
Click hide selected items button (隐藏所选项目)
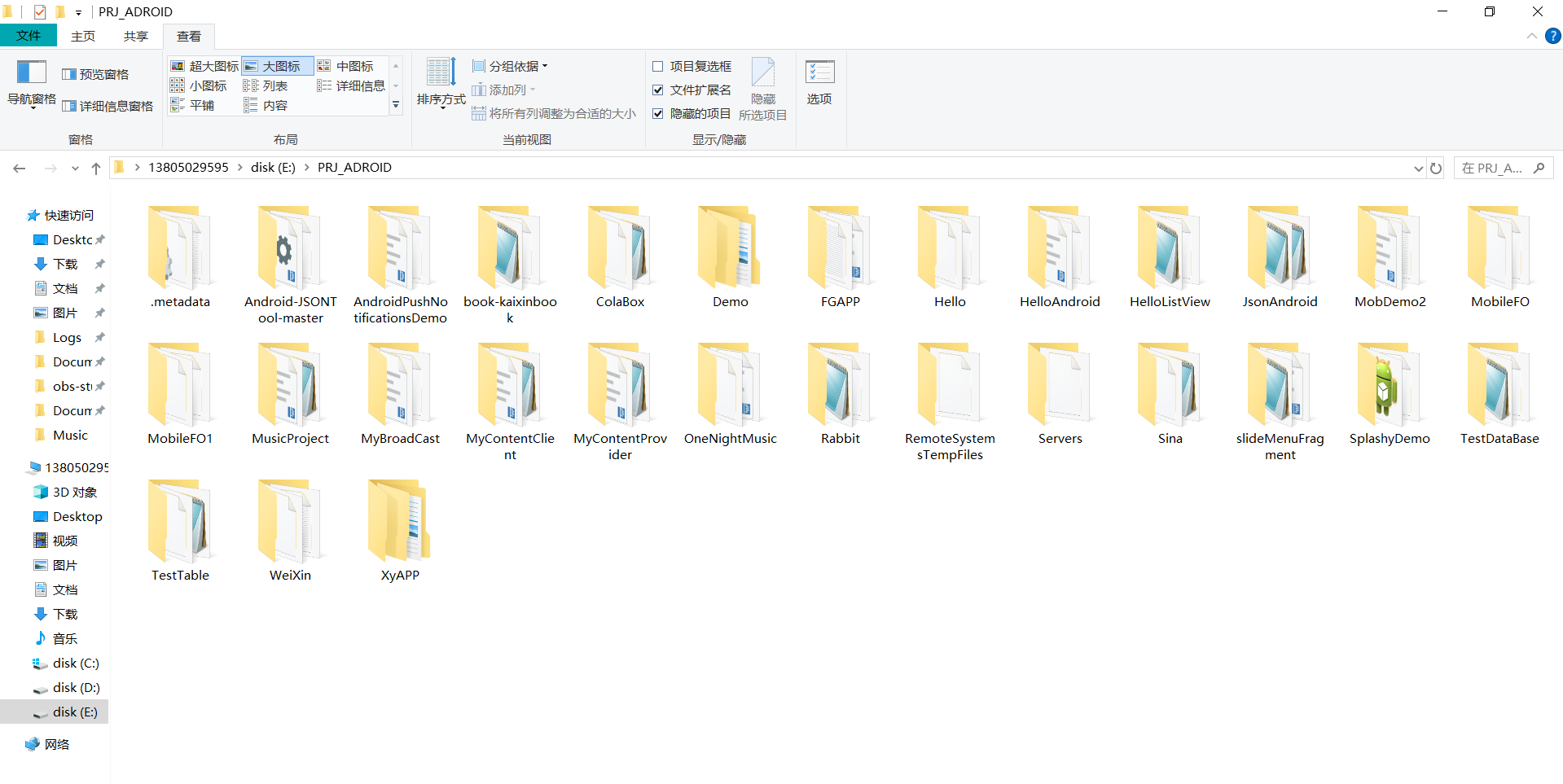point(763,89)
